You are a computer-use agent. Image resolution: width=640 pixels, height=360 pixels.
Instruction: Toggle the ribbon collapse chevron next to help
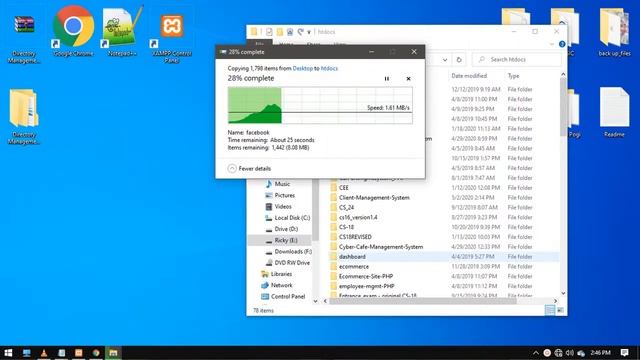coord(552,44)
